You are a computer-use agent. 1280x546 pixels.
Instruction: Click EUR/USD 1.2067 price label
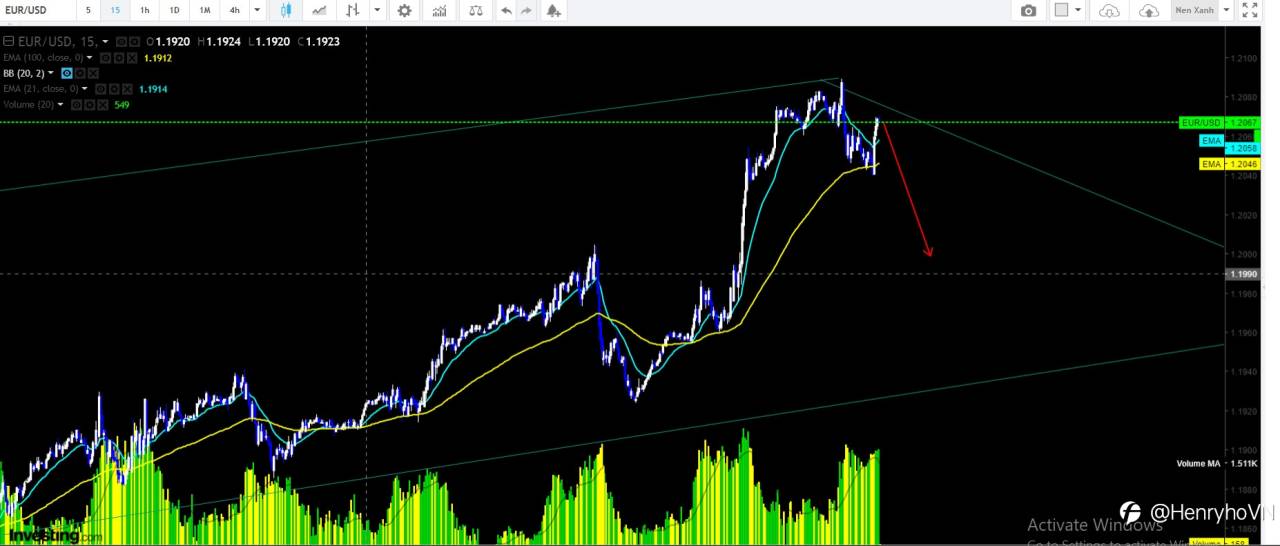click(x=1219, y=122)
